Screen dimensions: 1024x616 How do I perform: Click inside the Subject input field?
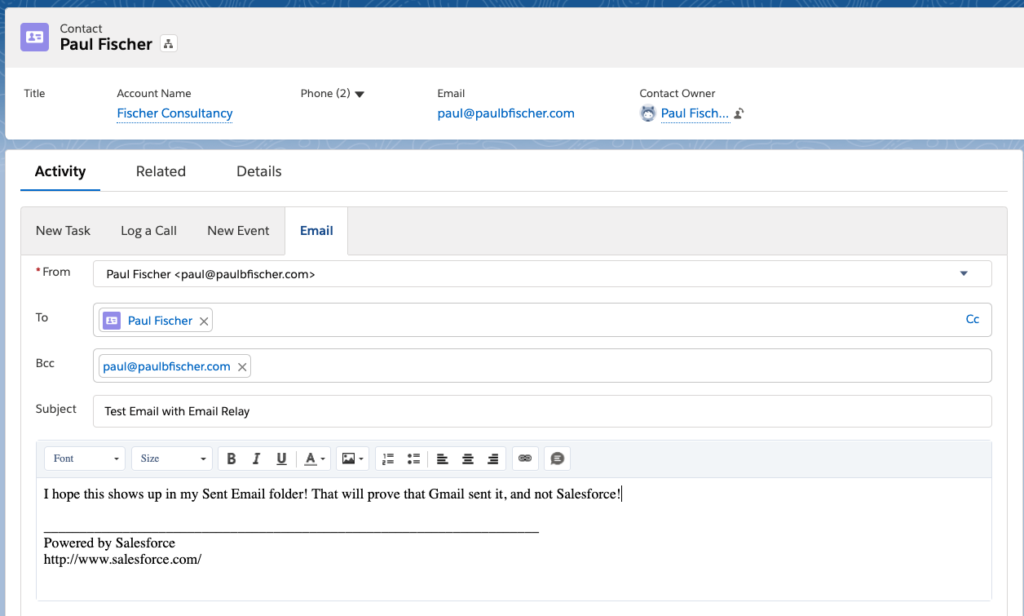coord(400,411)
